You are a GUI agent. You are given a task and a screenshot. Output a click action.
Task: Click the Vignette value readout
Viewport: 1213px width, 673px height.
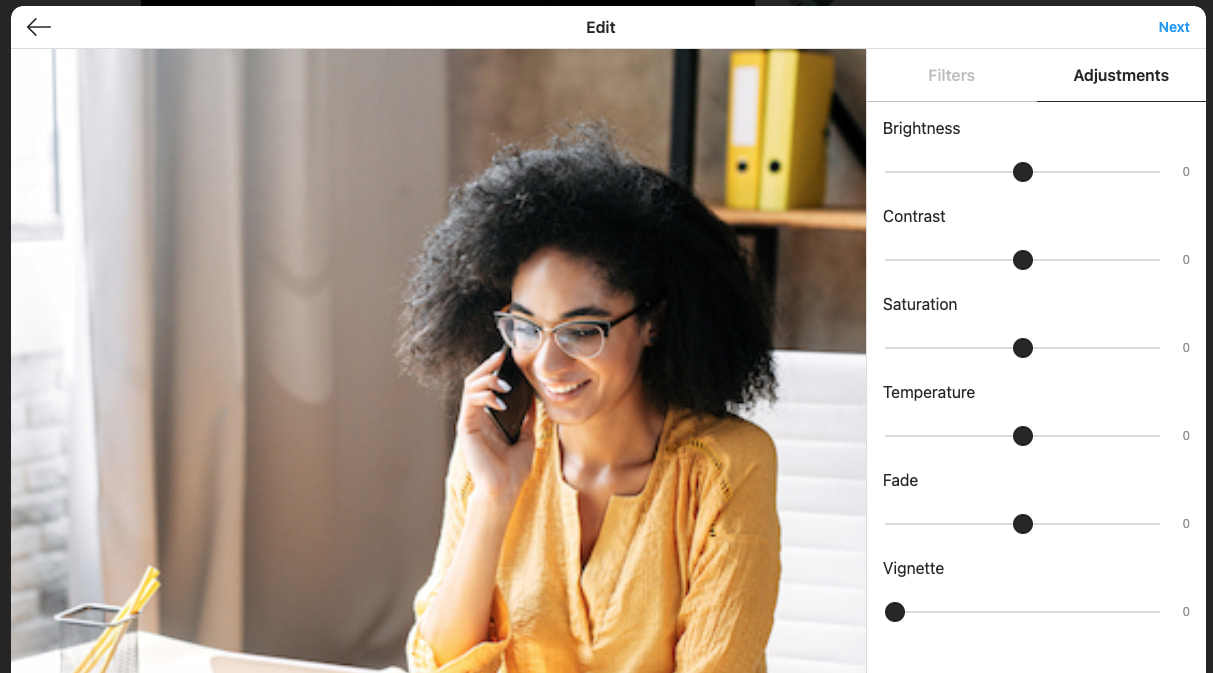click(x=1186, y=612)
